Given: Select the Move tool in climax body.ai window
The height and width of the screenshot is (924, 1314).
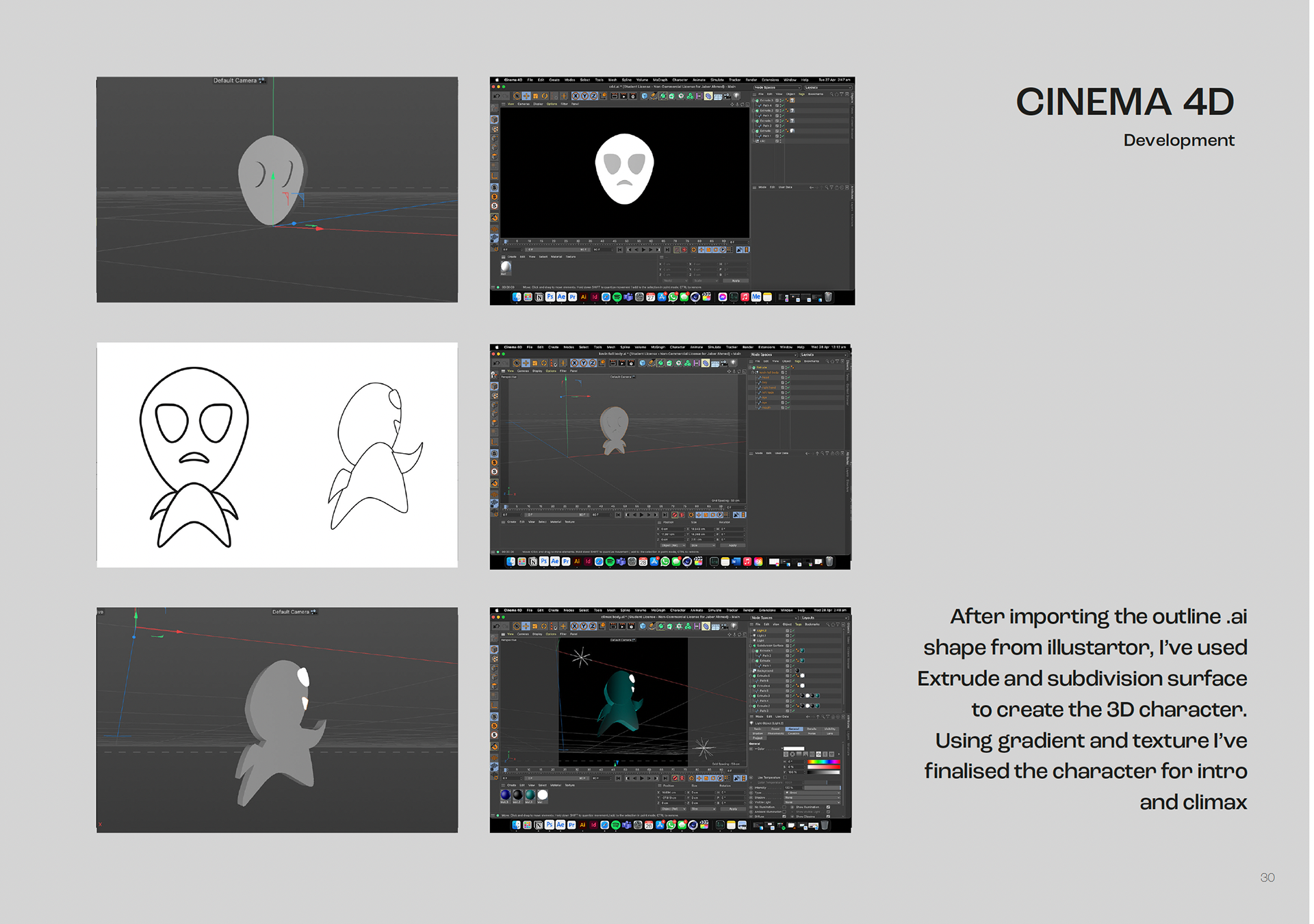Looking at the screenshot, I should click(x=526, y=626).
